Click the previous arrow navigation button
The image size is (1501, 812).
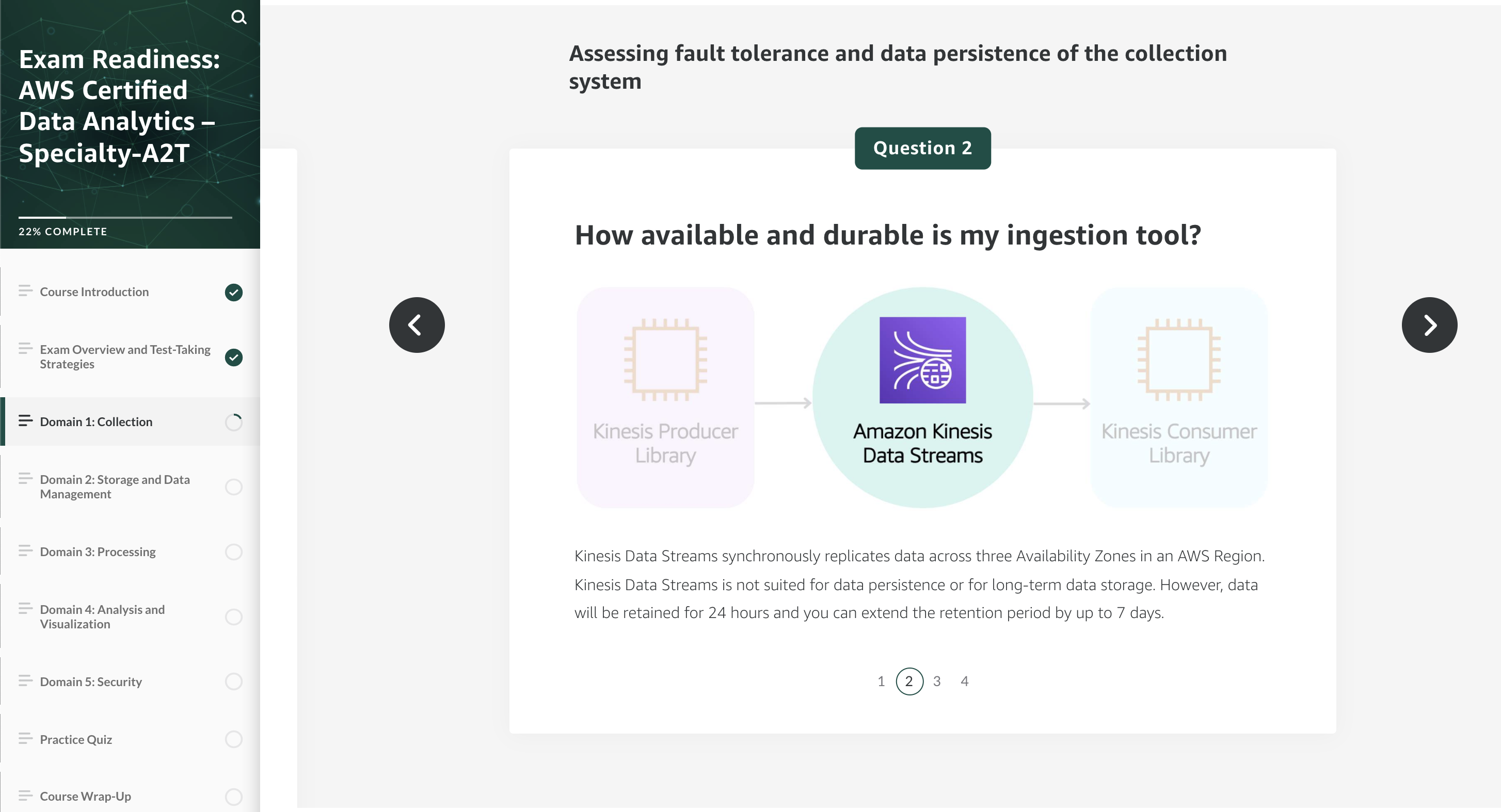(417, 324)
